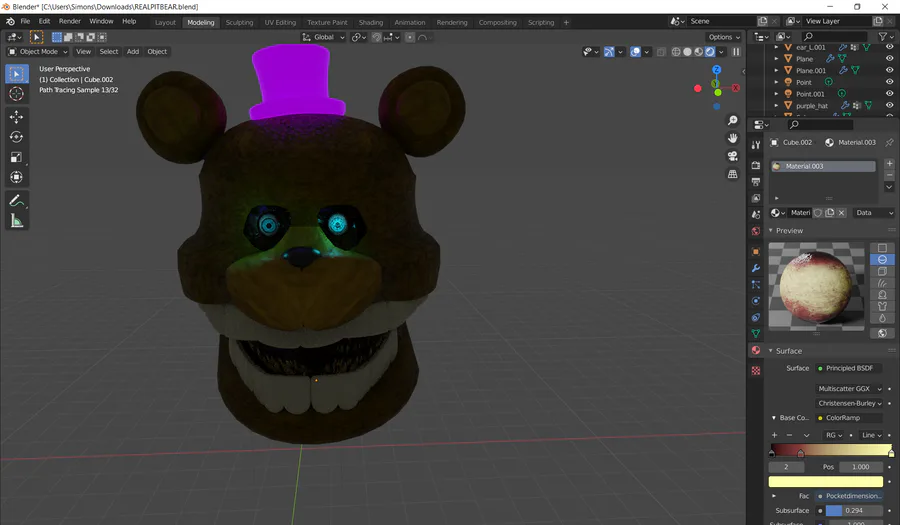The height and width of the screenshot is (525, 900).
Task: Open the Render menu
Action: pos(69,21)
